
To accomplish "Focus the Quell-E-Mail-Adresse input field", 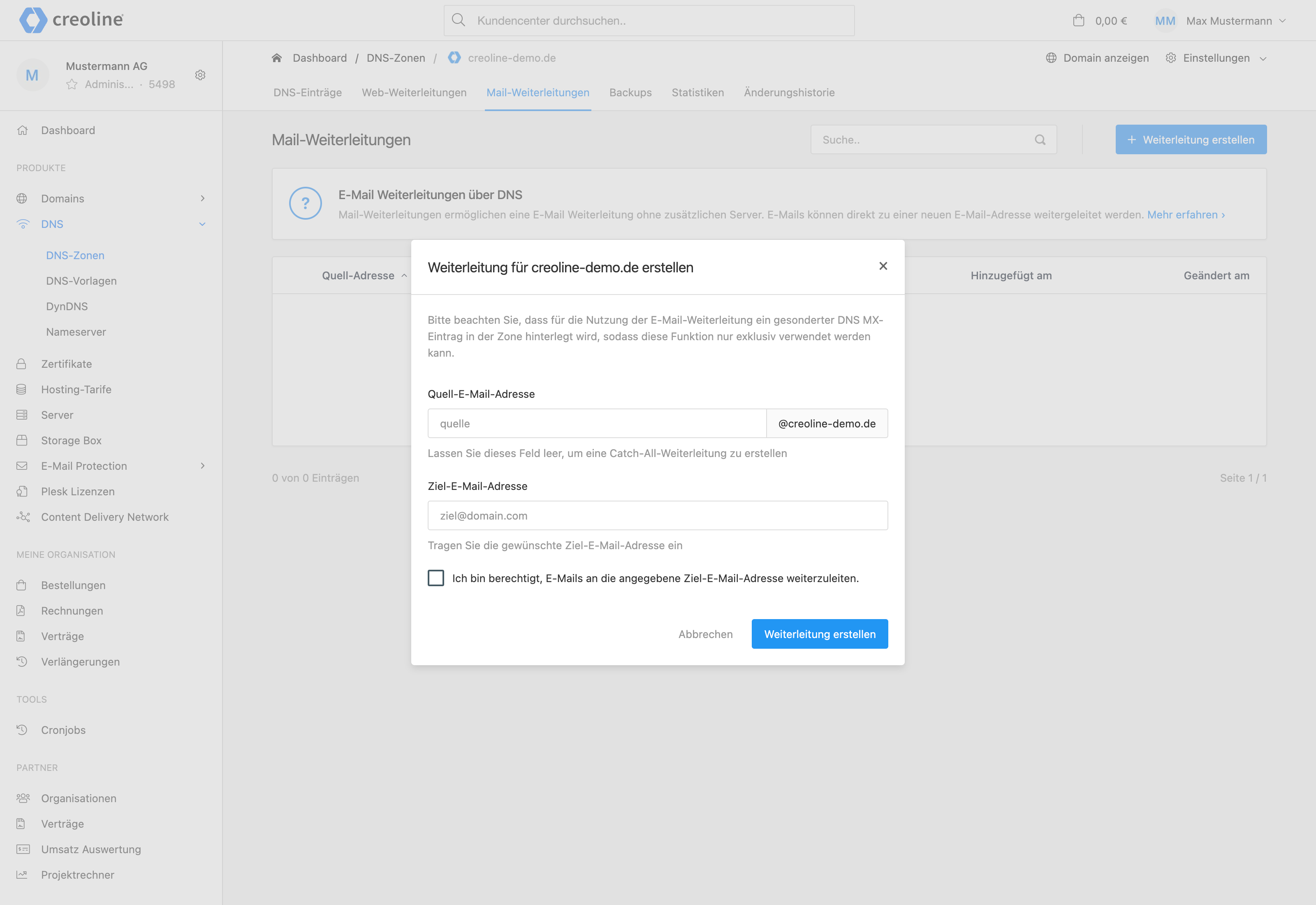I will (597, 424).
